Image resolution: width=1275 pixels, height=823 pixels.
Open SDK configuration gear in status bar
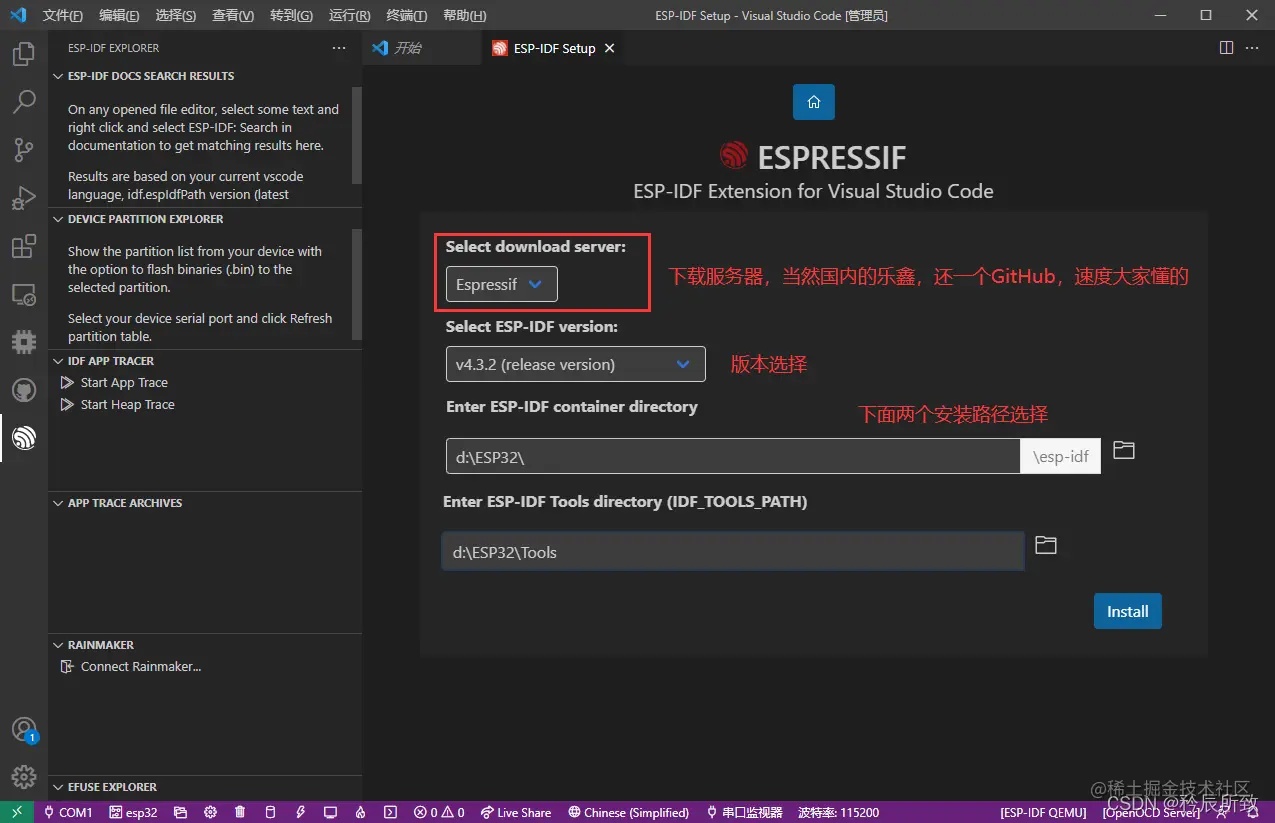coord(210,812)
